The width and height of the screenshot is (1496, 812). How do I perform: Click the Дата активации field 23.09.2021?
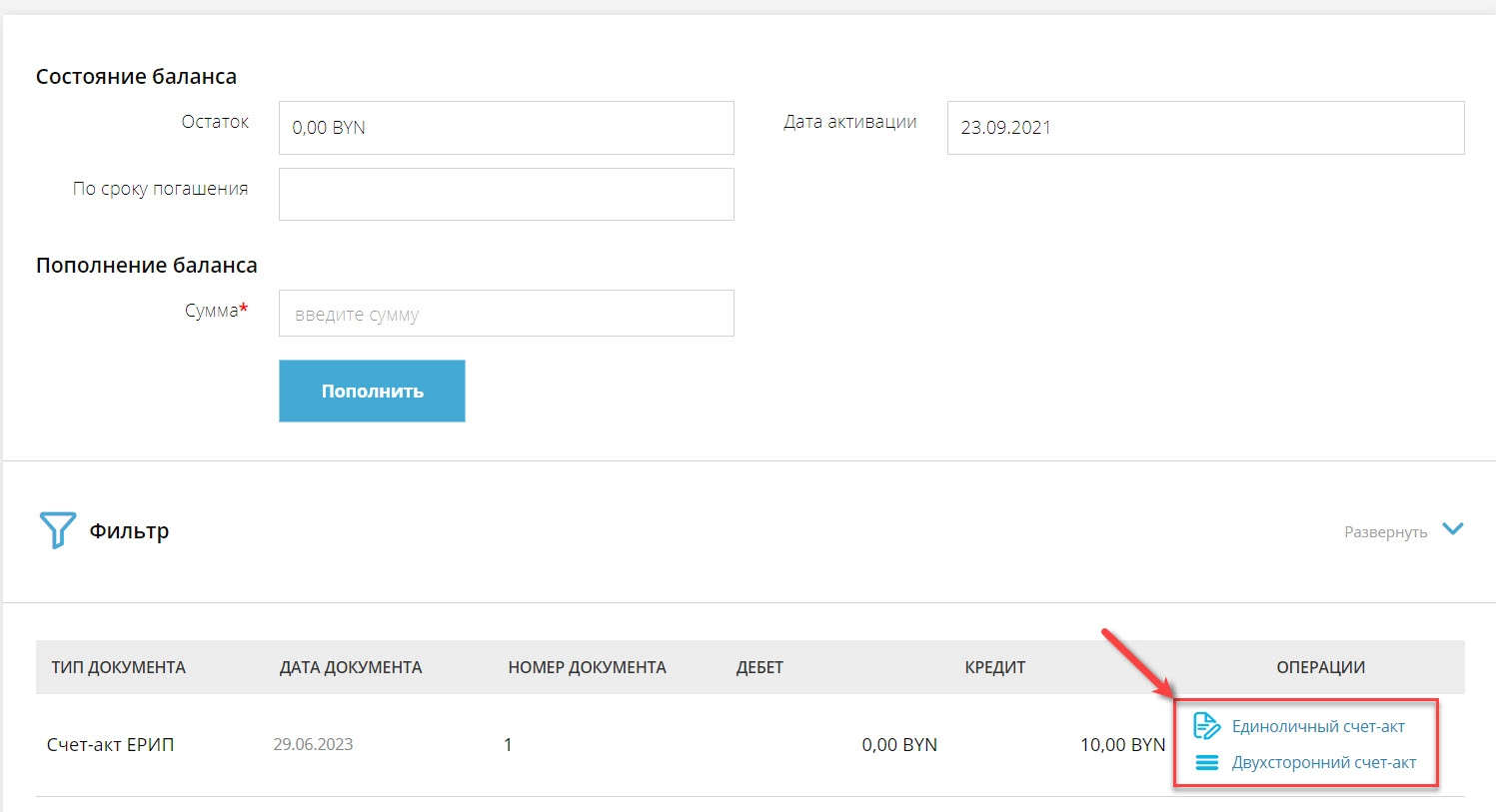[x=1205, y=127]
